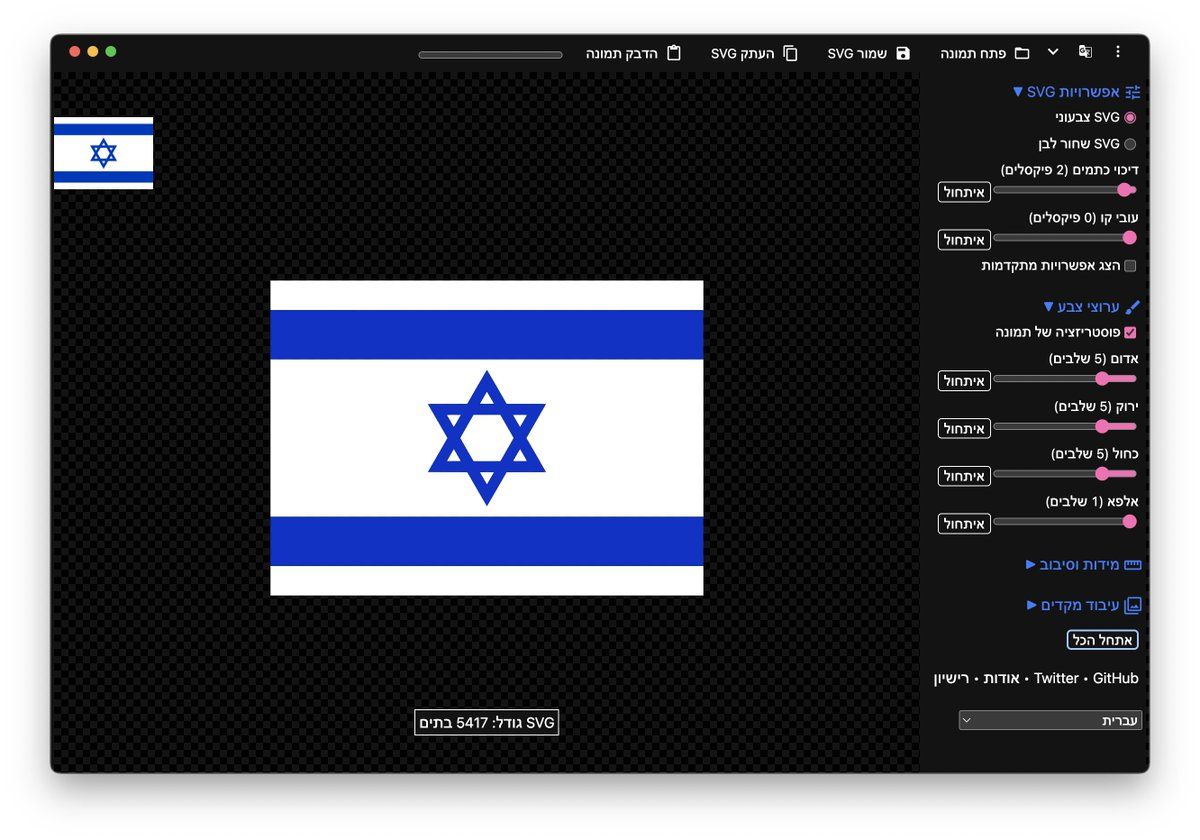This screenshot has height=840, width=1200.
Task: Adjust the 'עובי קו' slider
Action: (x=1065, y=238)
